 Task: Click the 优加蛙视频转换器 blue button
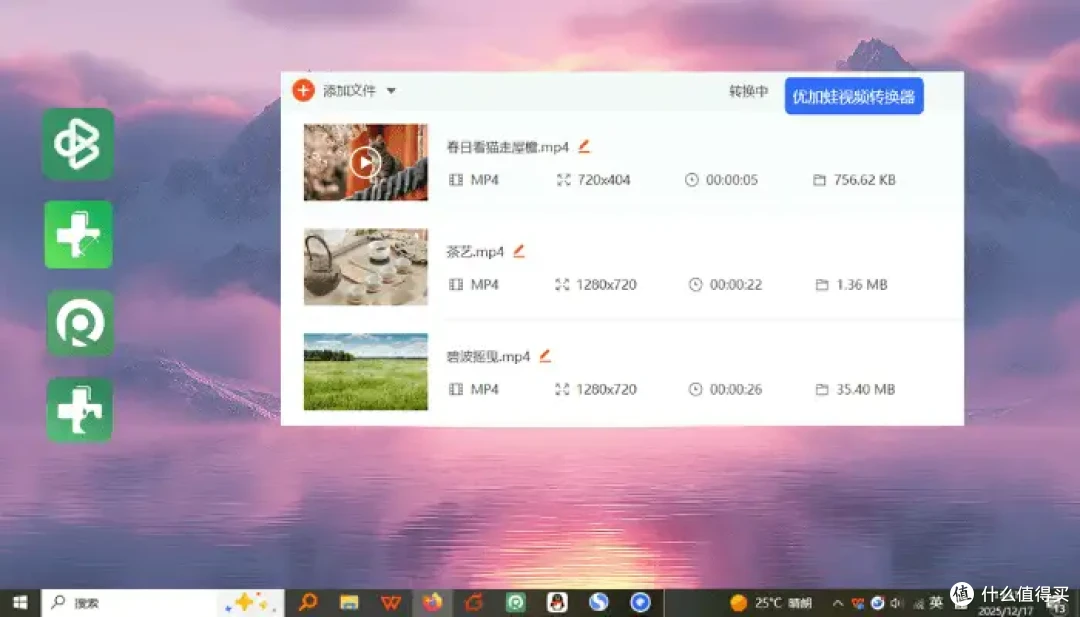[854, 96]
